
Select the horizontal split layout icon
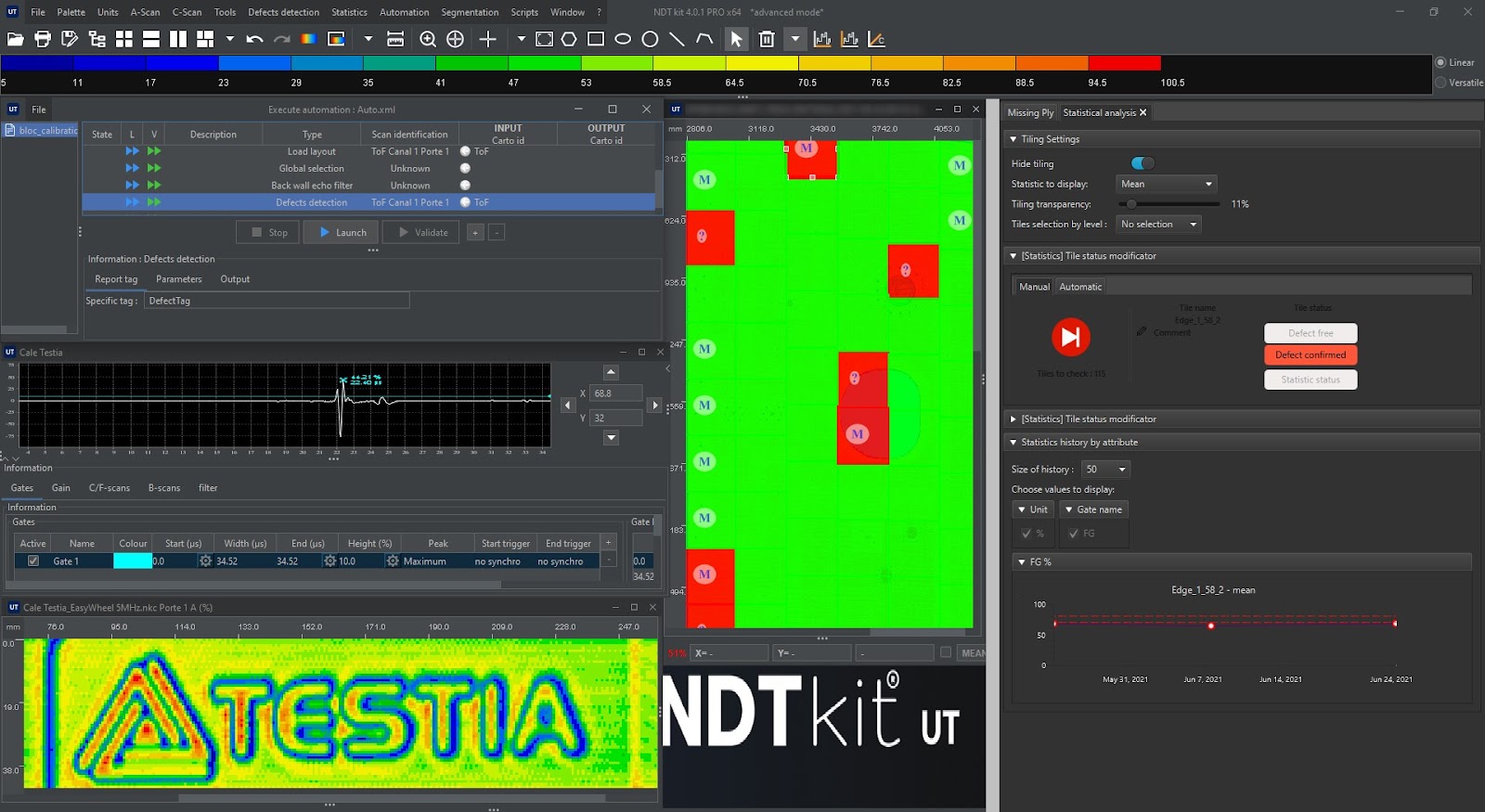[151, 39]
